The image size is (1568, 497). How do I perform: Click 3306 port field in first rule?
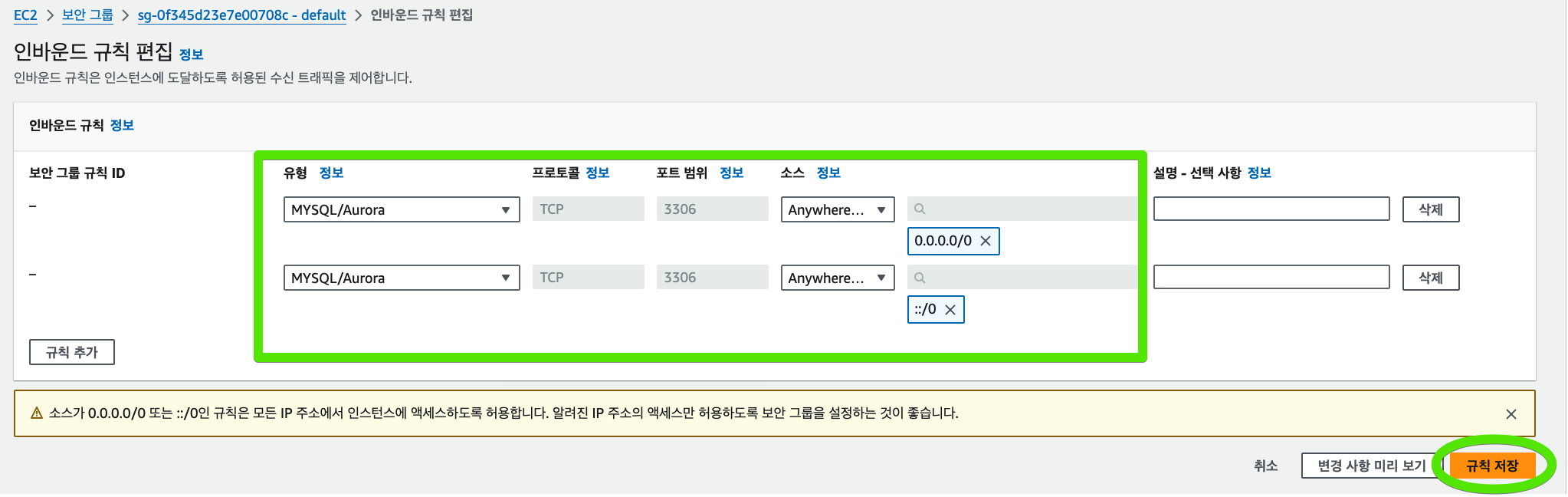click(713, 209)
